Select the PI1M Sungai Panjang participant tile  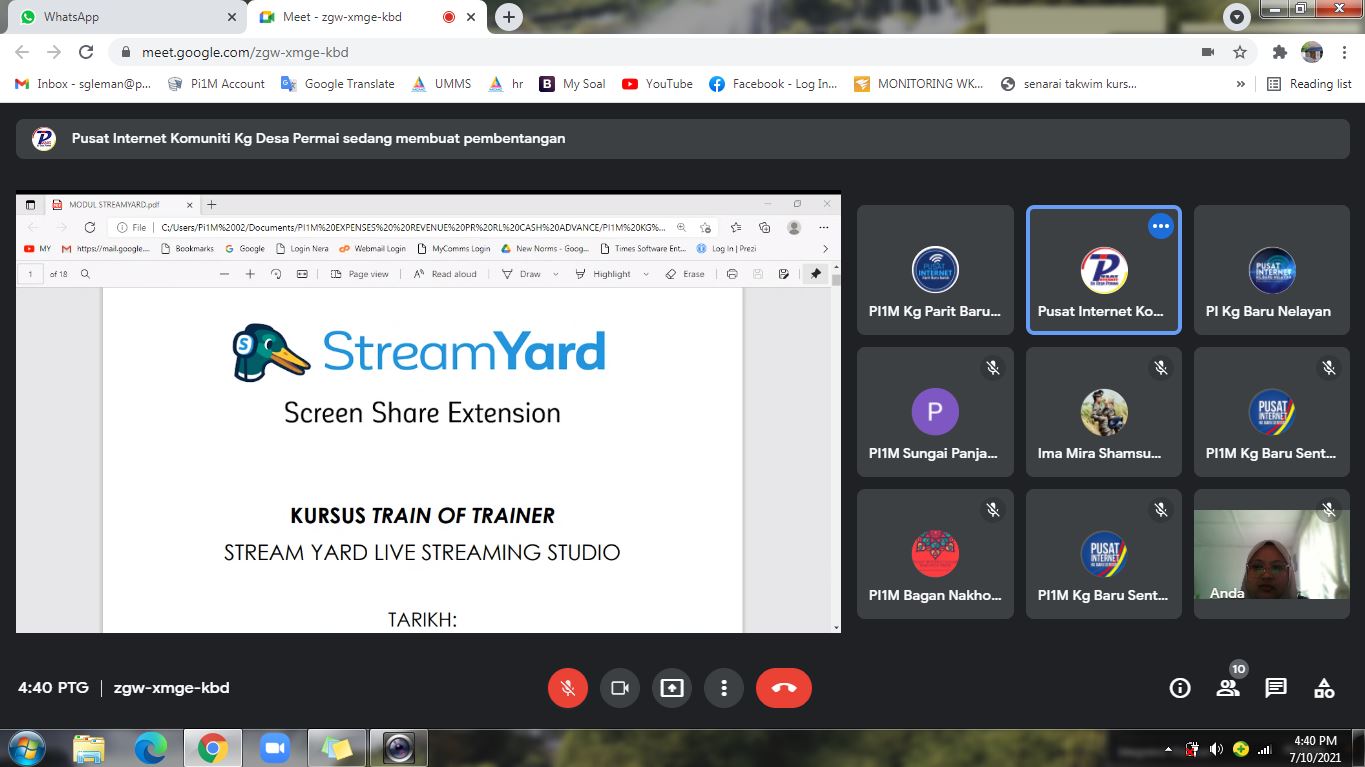pos(935,412)
